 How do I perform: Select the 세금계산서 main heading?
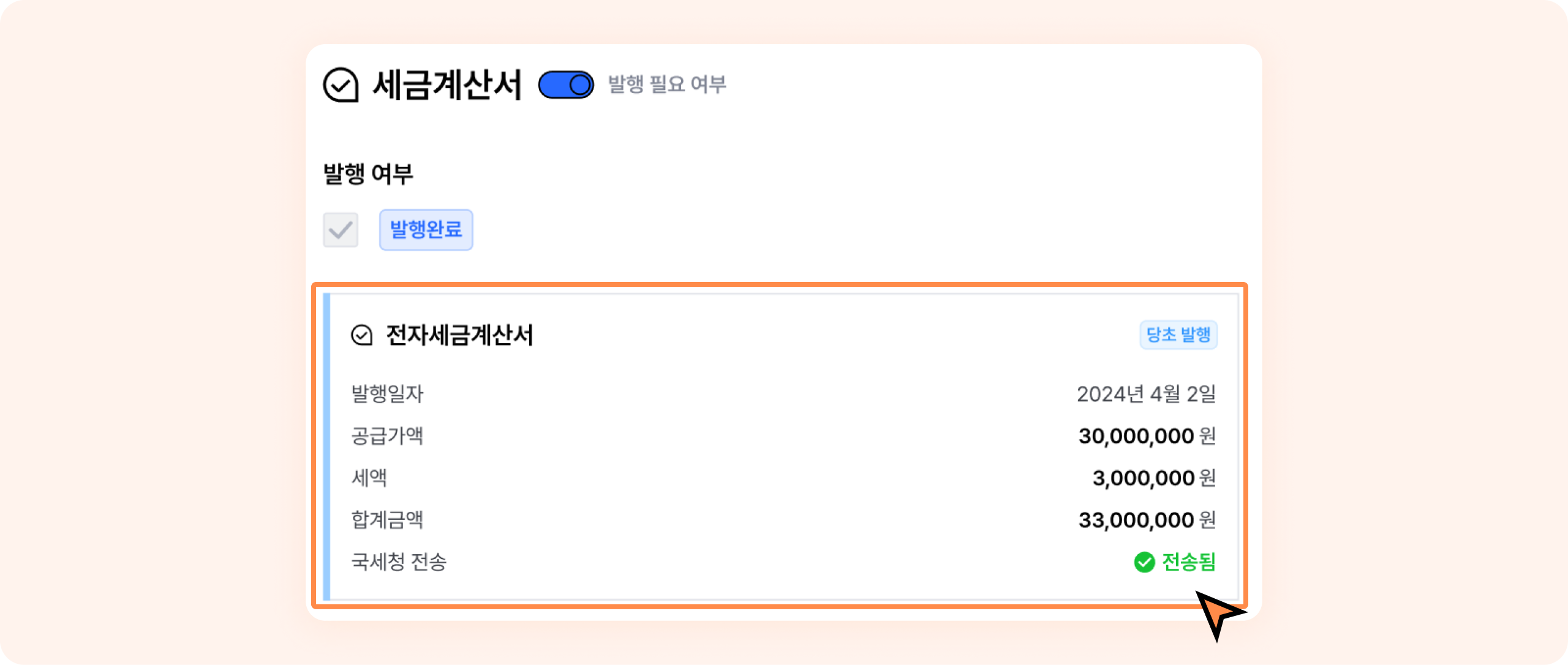[x=447, y=85]
